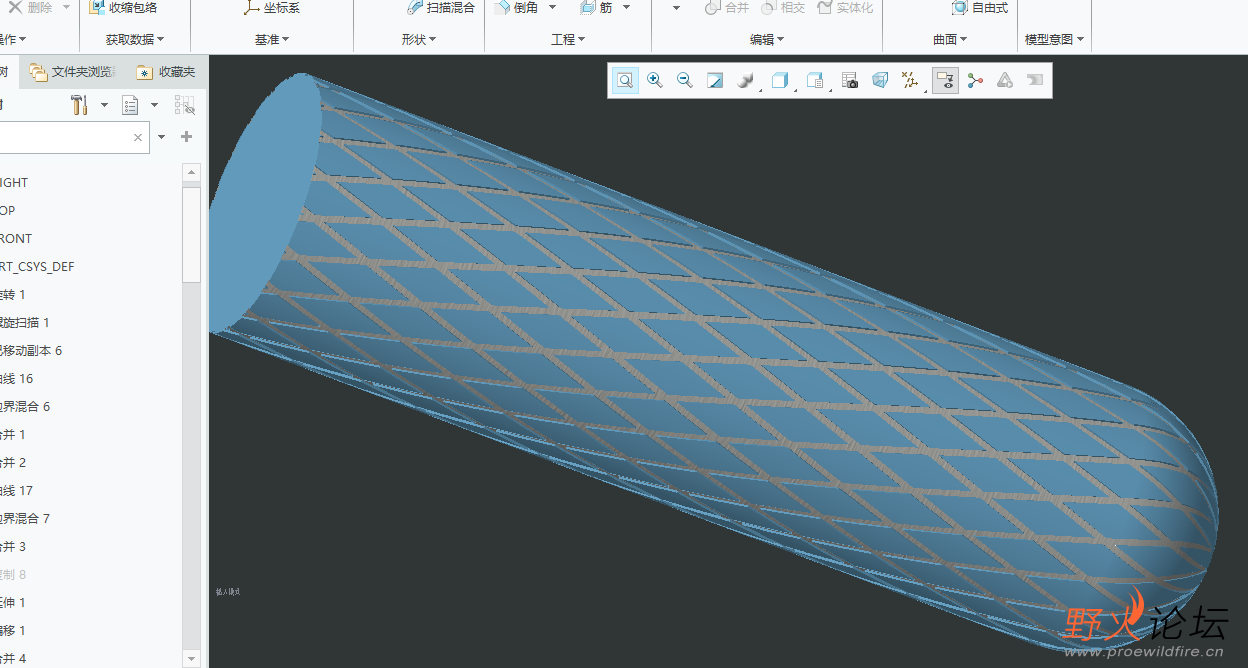Select the 扫描混合 swept blend tool
The width and height of the screenshot is (1248, 668).
pyautogui.click(x=440, y=8)
